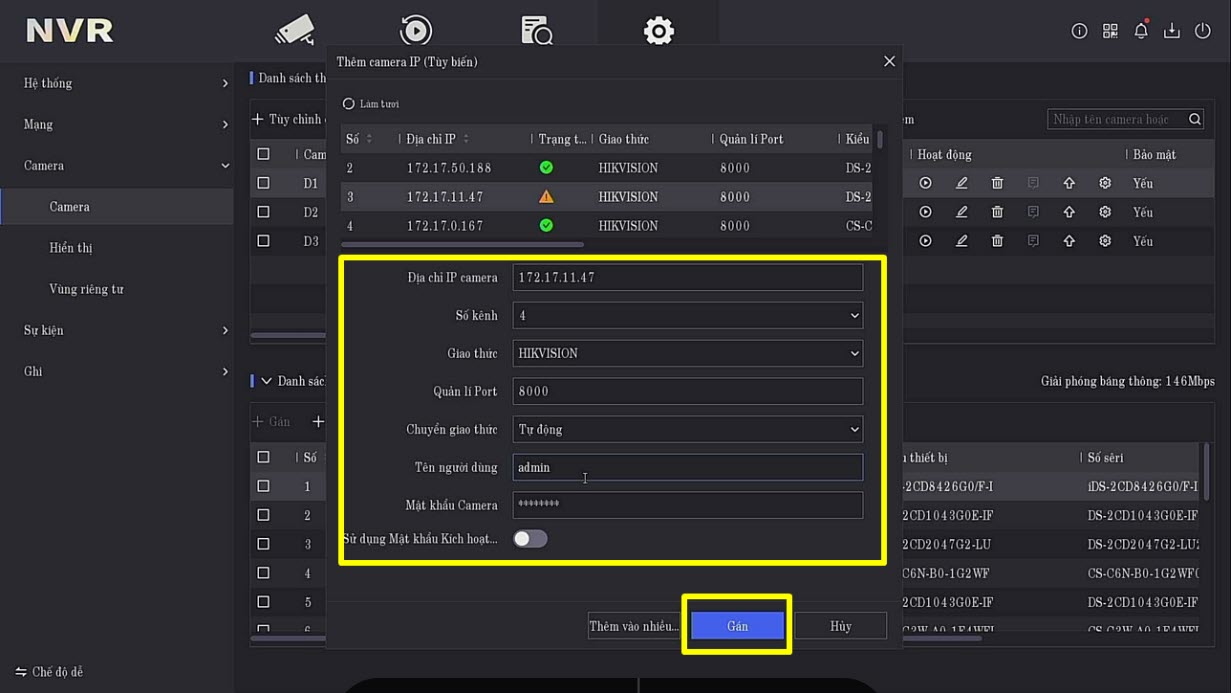The image size is (1231, 693).
Task: Click the QR code icon in header
Action: coord(1110,31)
